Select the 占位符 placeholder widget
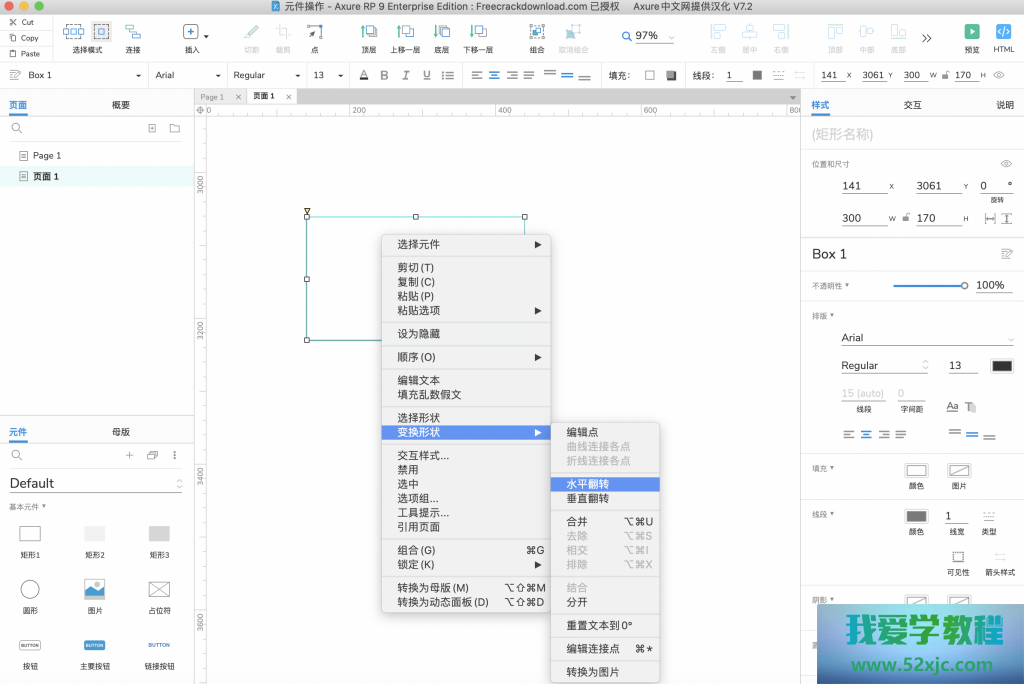Screen dimensions: 1024x684 click(x=158, y=590)
